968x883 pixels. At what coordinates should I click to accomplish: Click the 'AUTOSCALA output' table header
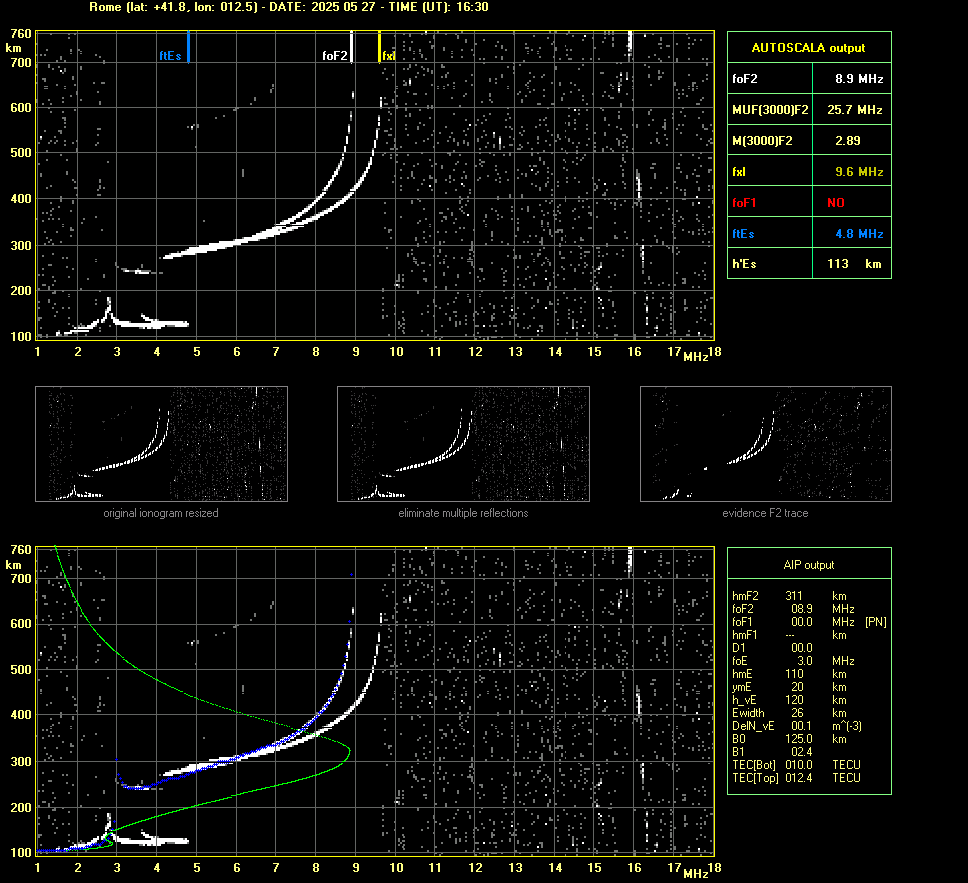pyautogui.click(x=809, y=48)
